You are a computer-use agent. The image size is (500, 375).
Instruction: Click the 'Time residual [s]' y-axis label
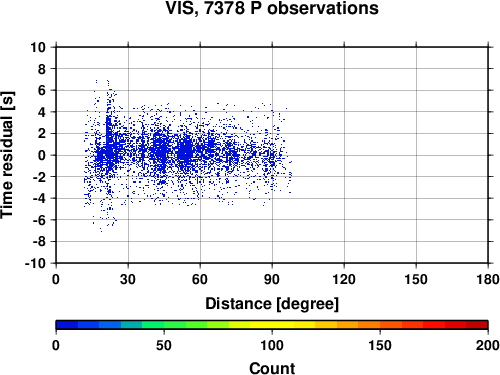pos(7,155)
